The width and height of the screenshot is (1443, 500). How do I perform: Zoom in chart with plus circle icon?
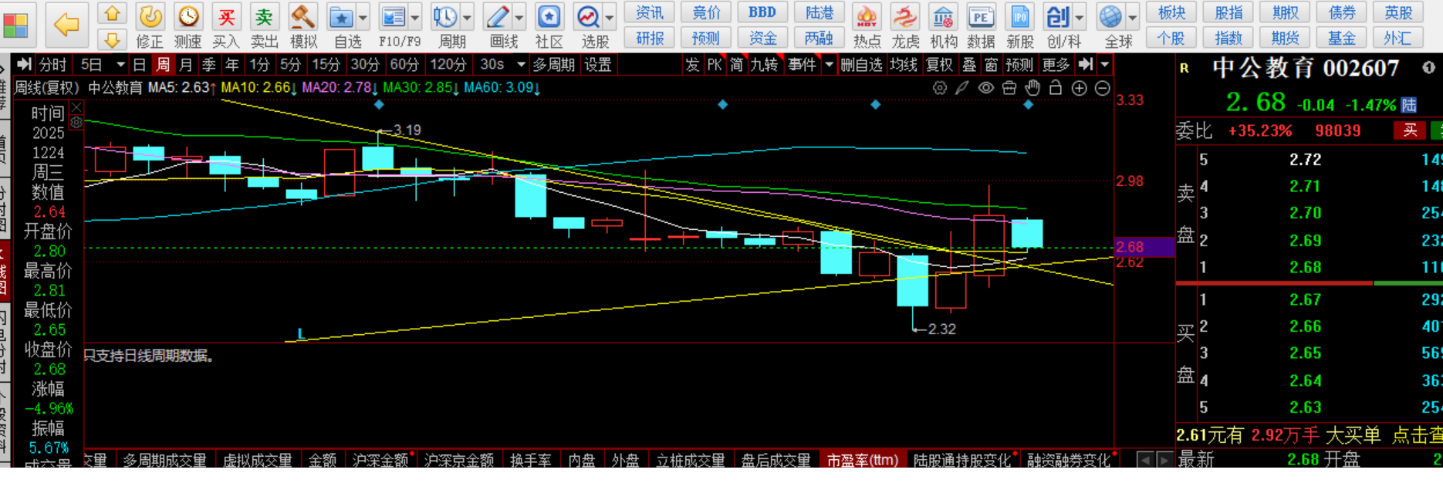(1080, 88)
